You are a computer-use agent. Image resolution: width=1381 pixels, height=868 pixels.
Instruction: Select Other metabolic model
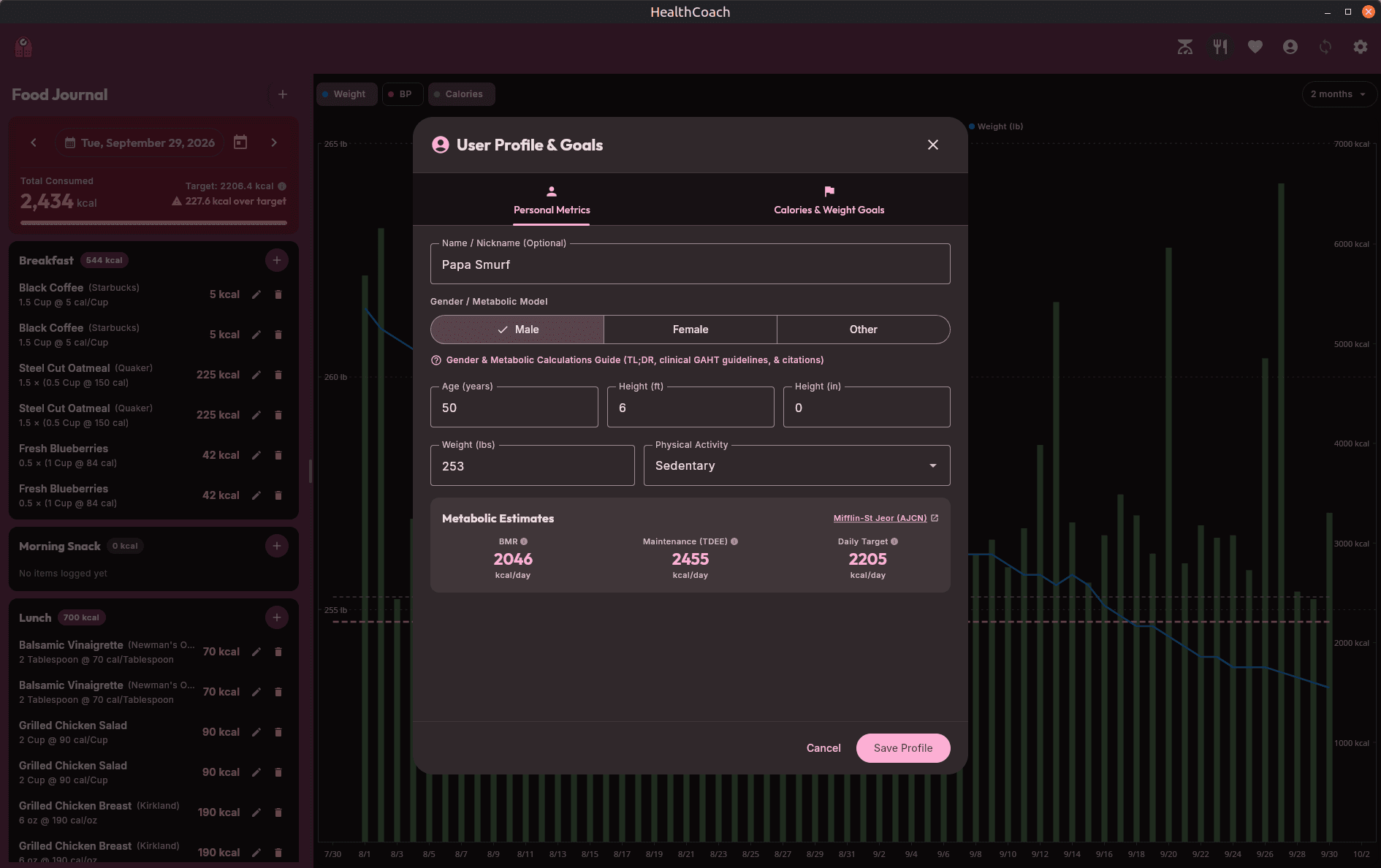pos(863,330)
